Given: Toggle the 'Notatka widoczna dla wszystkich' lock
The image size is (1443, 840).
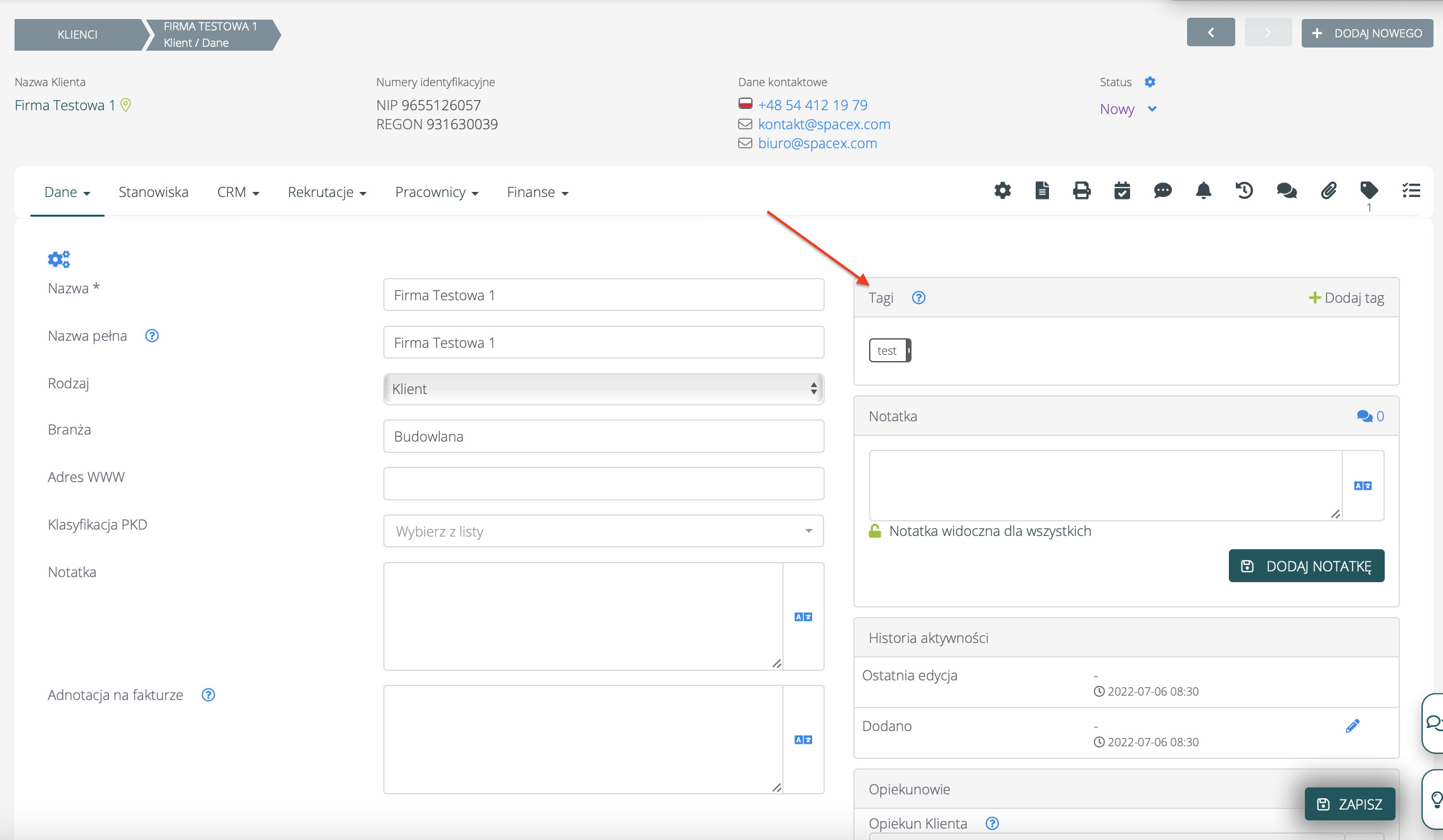Looking at the screenshot, I should point(875,531).
